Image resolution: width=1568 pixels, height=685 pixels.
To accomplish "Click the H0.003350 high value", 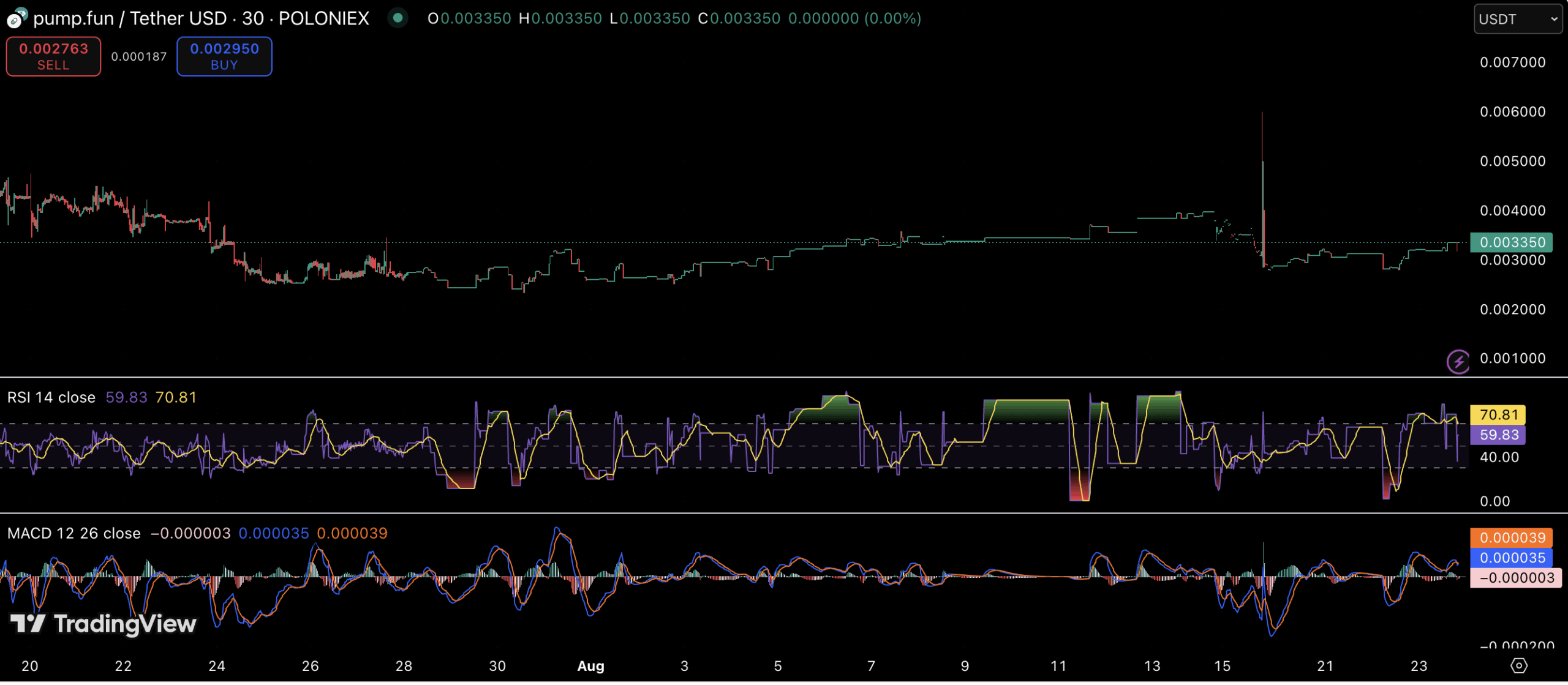I will pyautogui.click(x=560, y=19).
